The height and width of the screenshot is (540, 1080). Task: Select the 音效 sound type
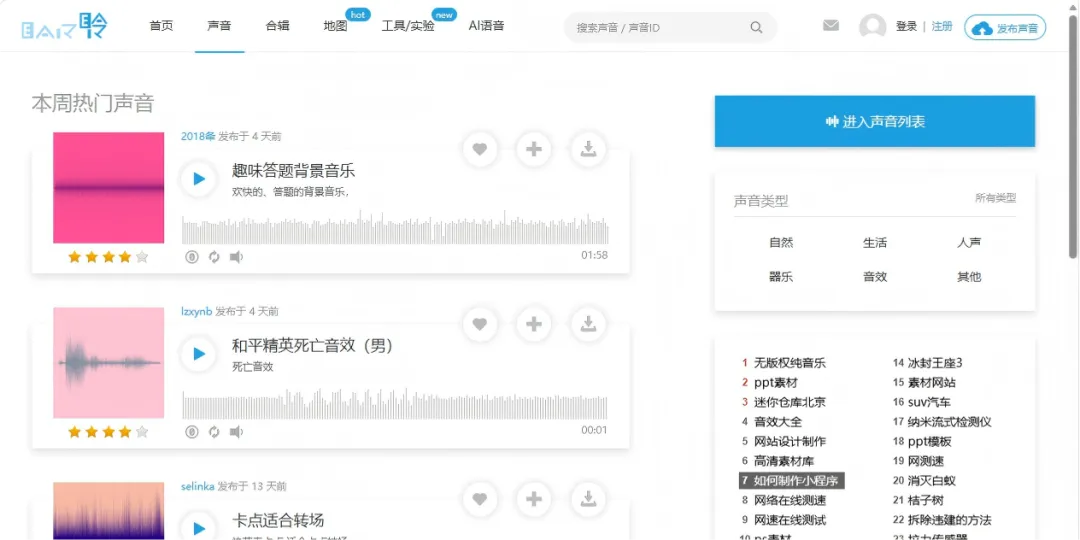coord(875,277)
